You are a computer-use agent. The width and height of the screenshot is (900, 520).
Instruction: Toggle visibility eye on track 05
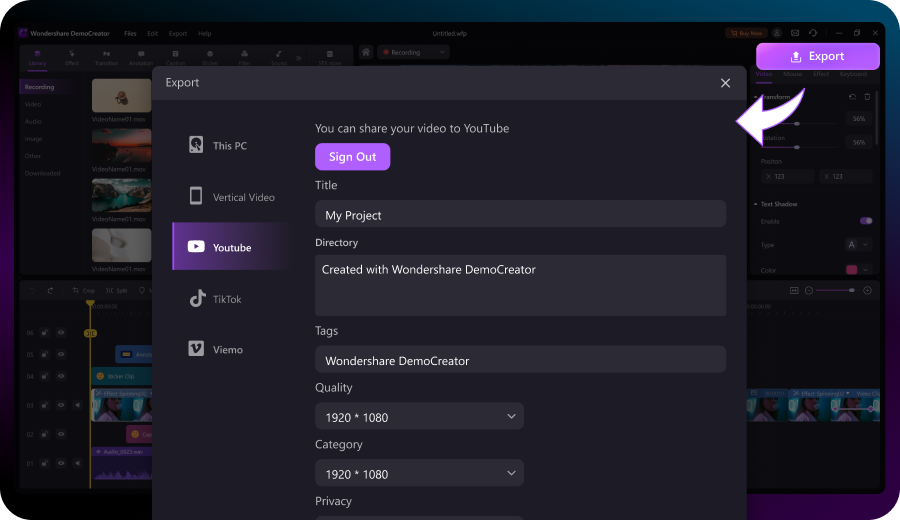60,354
